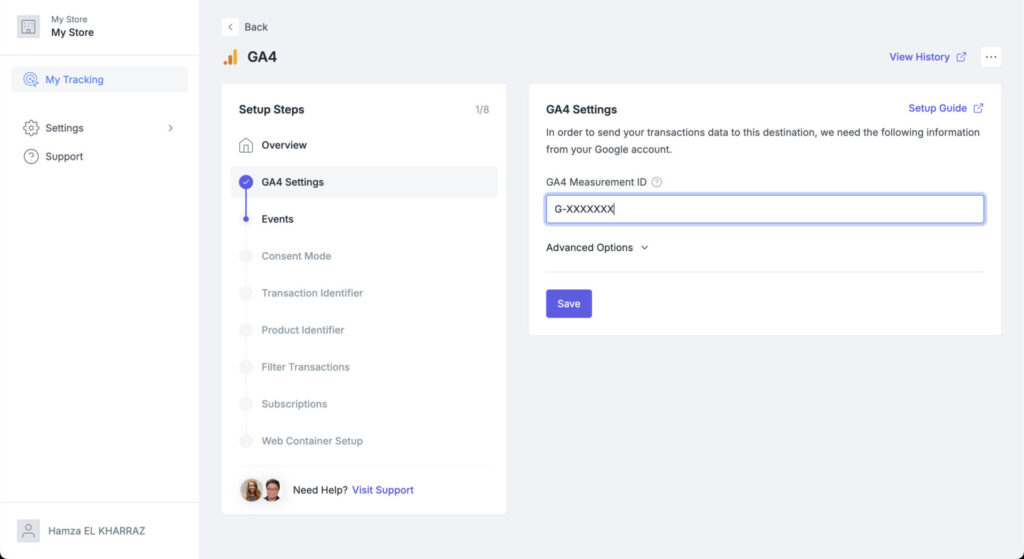
Task: Select the Consent Mode step
Action: point(296,256)
